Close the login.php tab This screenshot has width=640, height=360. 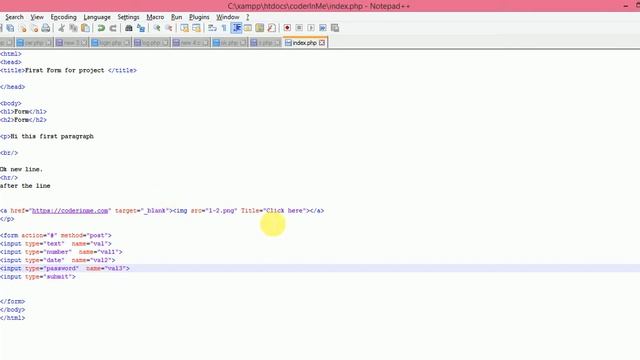tap(127, 42)
